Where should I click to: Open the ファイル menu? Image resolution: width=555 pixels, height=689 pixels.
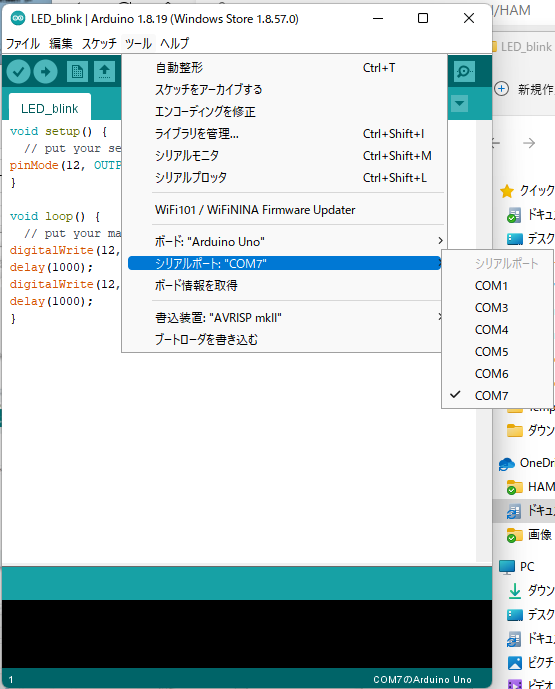coord(23,43)
